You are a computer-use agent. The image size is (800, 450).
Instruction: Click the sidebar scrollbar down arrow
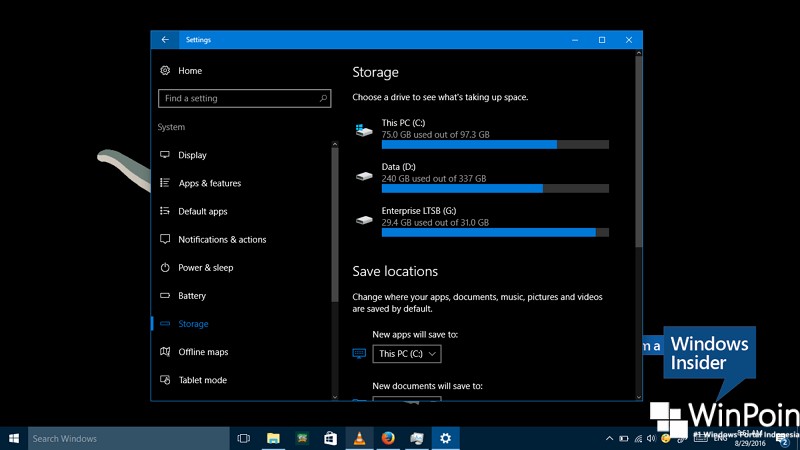pos(335,396)
